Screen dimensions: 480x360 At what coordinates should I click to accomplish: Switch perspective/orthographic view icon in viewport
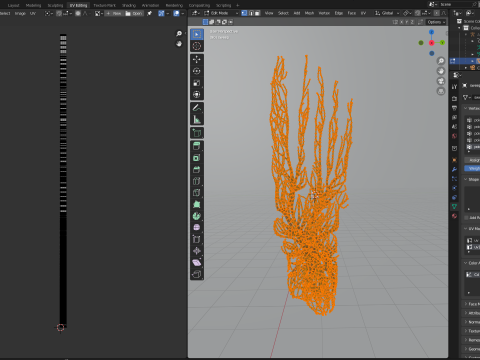coord(441,91)
